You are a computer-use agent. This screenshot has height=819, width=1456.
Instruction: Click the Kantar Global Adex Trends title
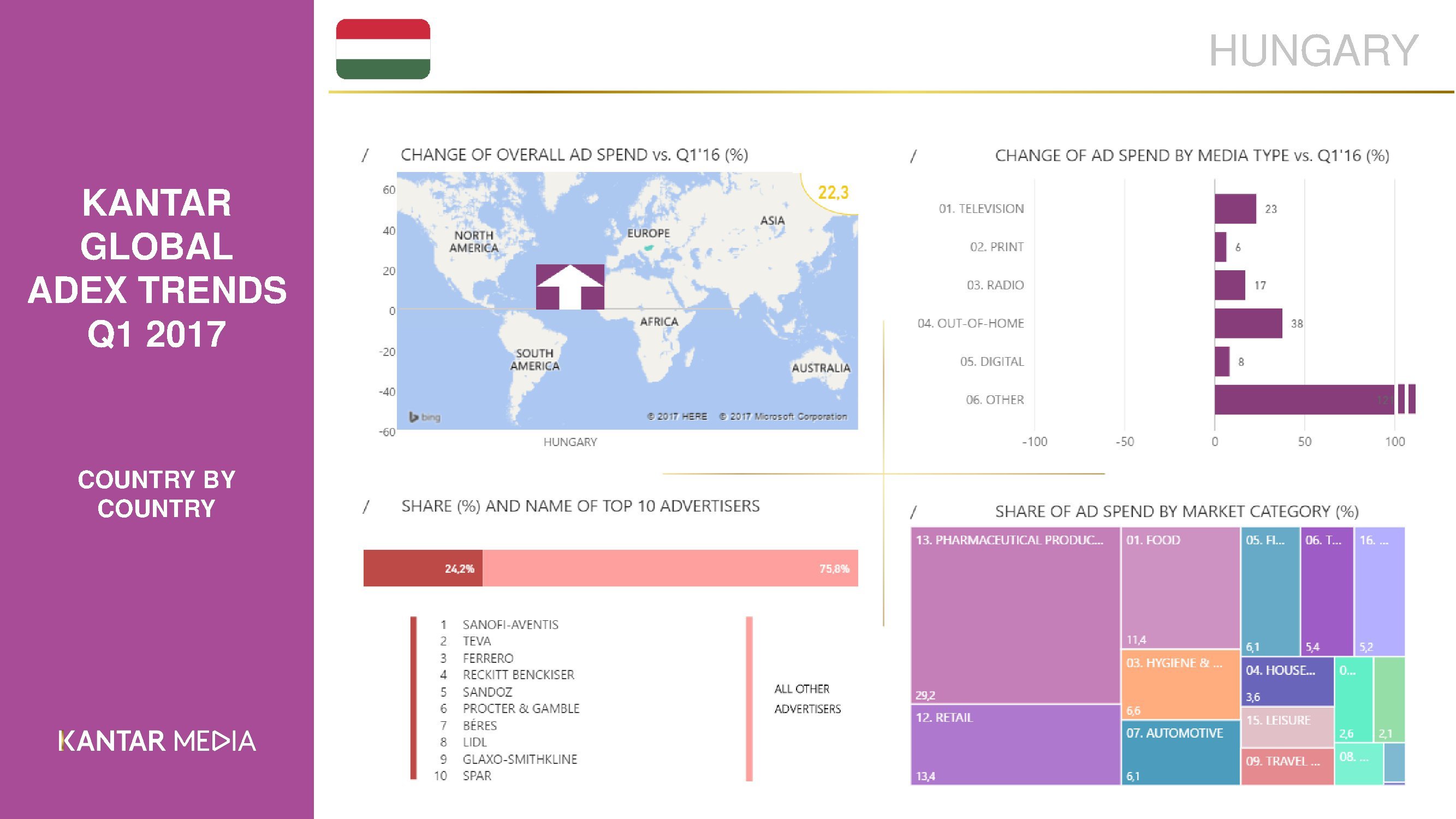coord(157,268)
